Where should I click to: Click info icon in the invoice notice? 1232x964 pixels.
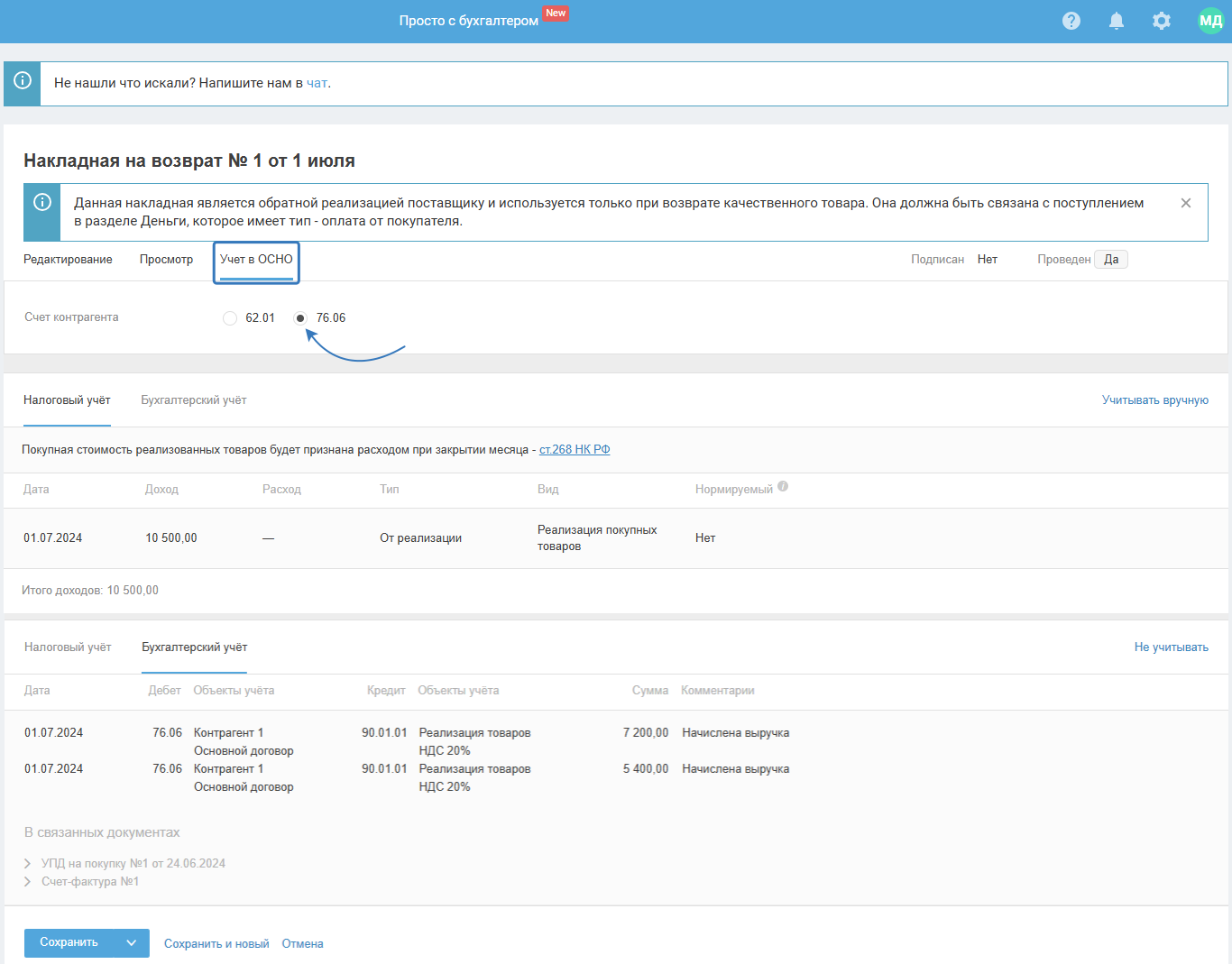coord(42,203)
